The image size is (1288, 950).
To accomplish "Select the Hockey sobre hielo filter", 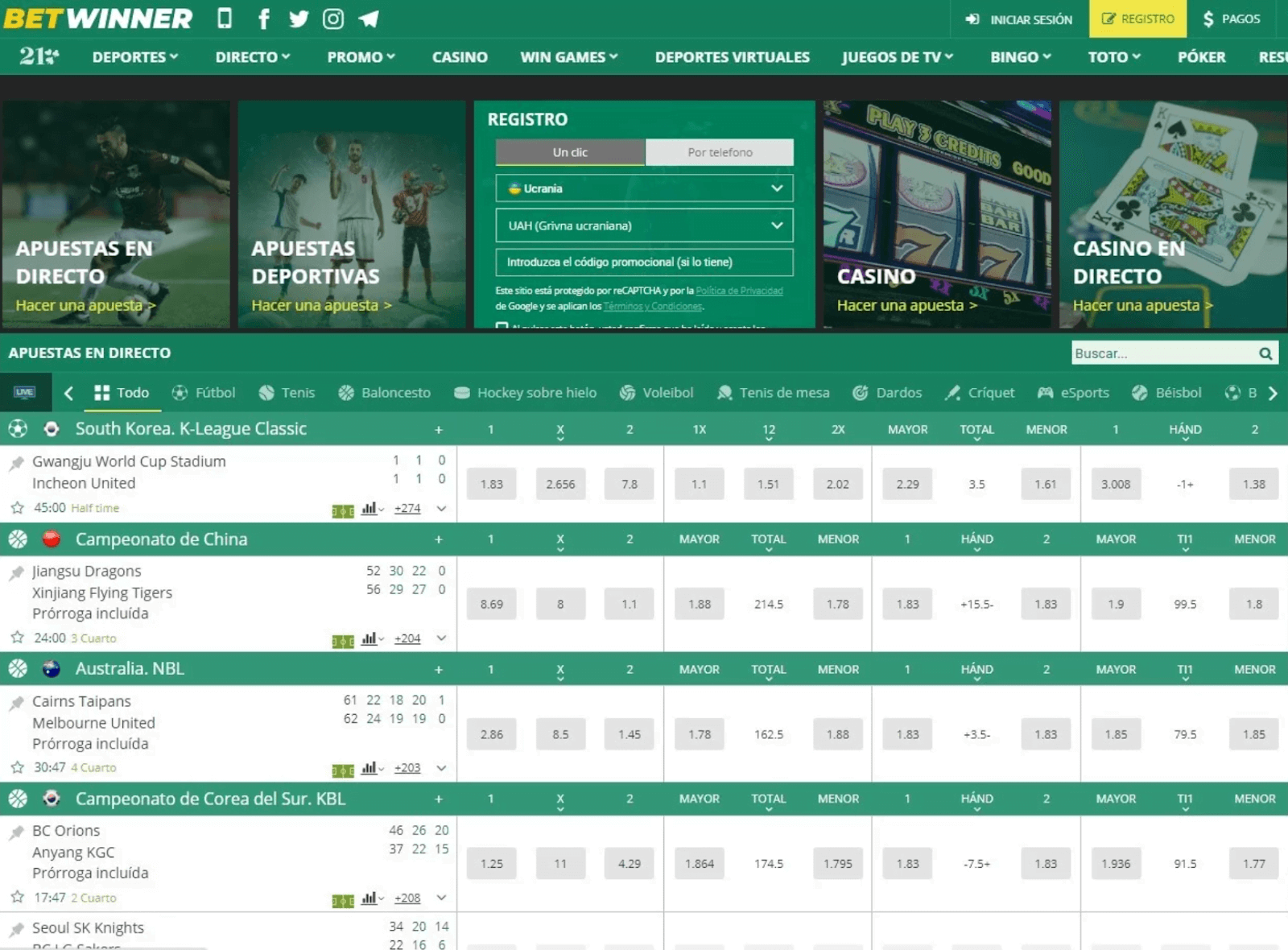I will pyautogui.click(x=525, y=393).
